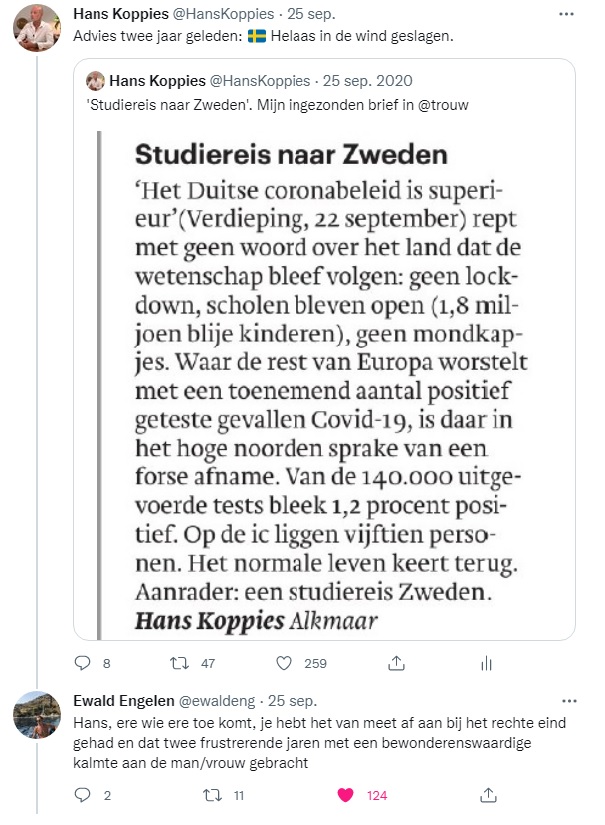Reply to Hans Koppies' main tweet

[84, 662]
